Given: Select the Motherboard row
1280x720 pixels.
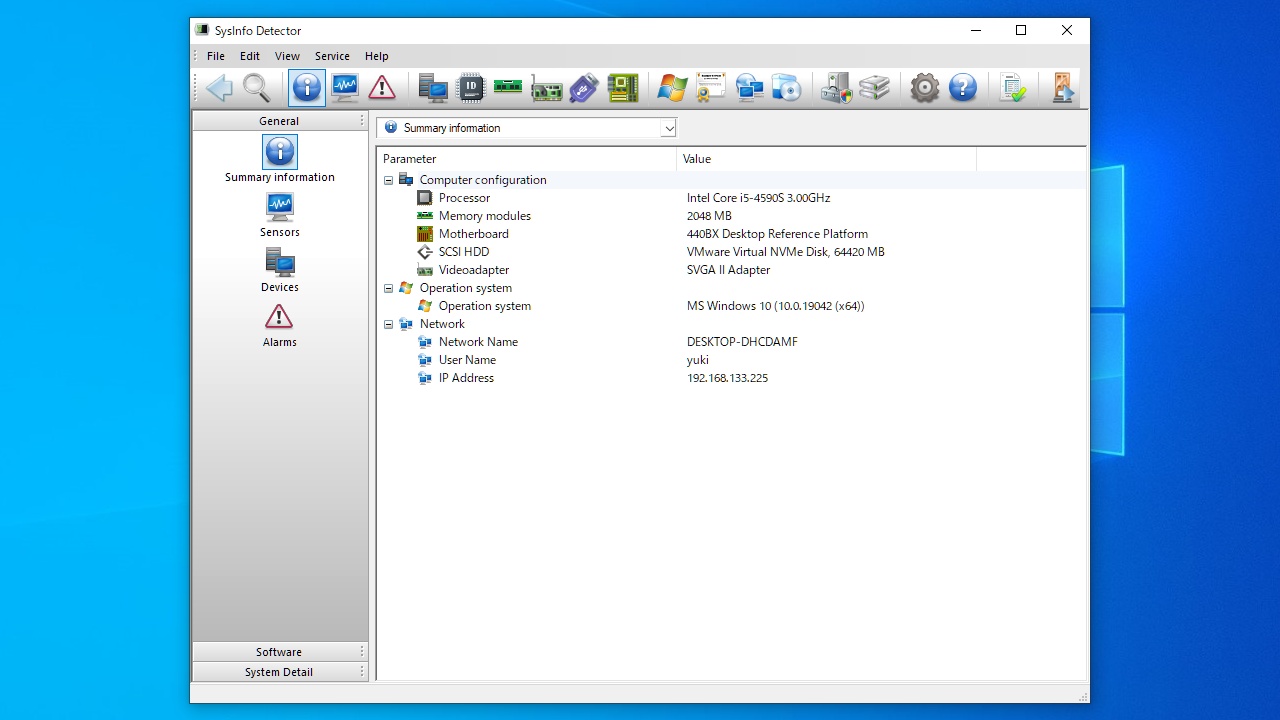Looking at the screenshot, I should pos(731,234).
